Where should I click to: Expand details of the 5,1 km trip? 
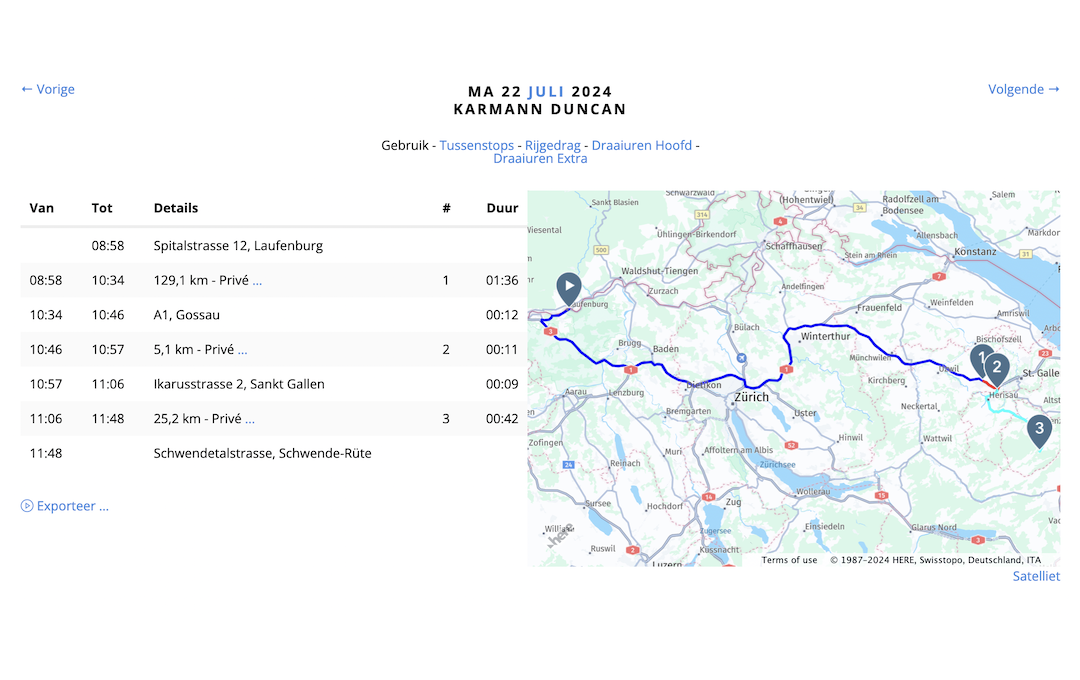(x=242, y=350)
